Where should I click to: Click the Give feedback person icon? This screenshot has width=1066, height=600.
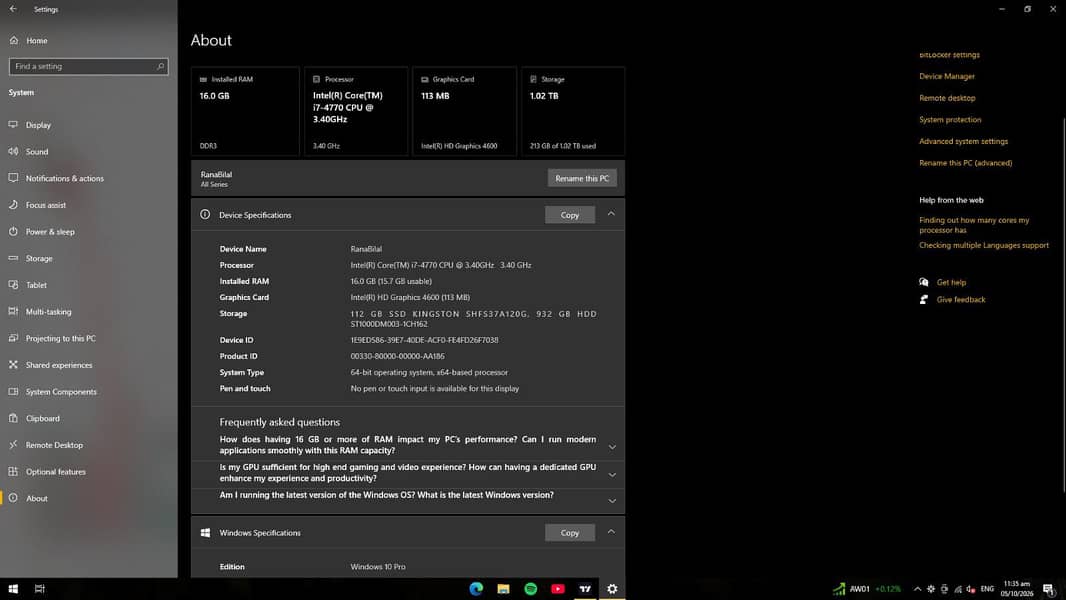[x=923, y=300]
